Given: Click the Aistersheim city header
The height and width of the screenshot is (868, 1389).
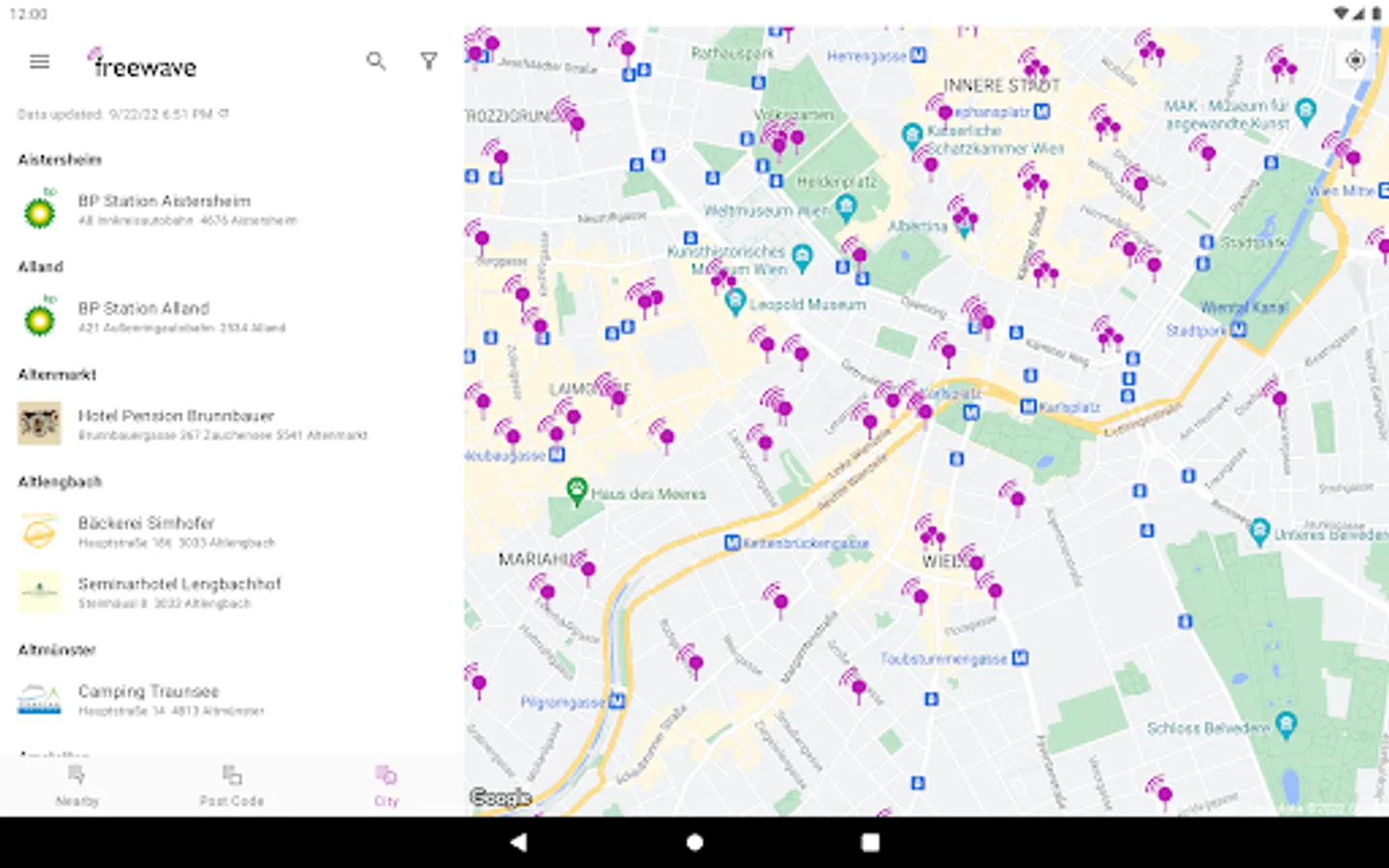Looking at the screenshot, I should (x=60, y=159).
